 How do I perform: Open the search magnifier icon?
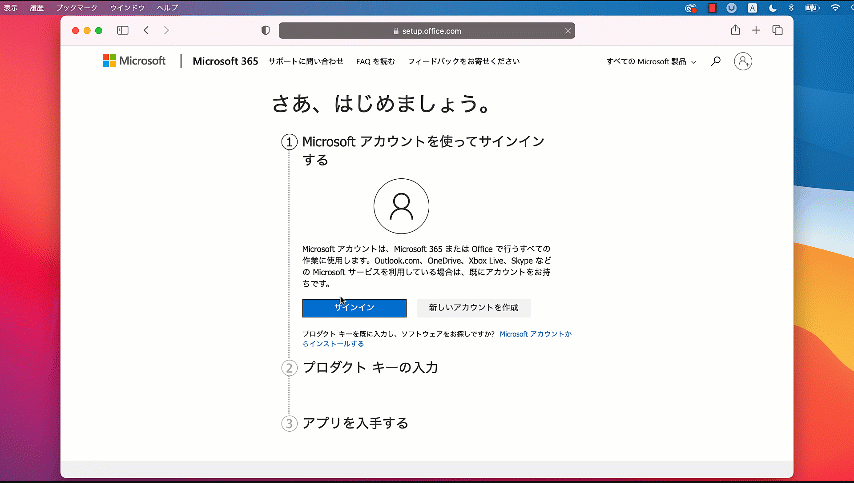[x=715, y=61]
